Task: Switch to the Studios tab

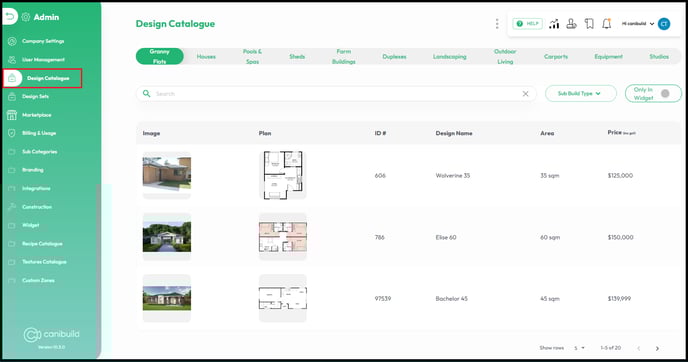Action: [x=659, y=57]
